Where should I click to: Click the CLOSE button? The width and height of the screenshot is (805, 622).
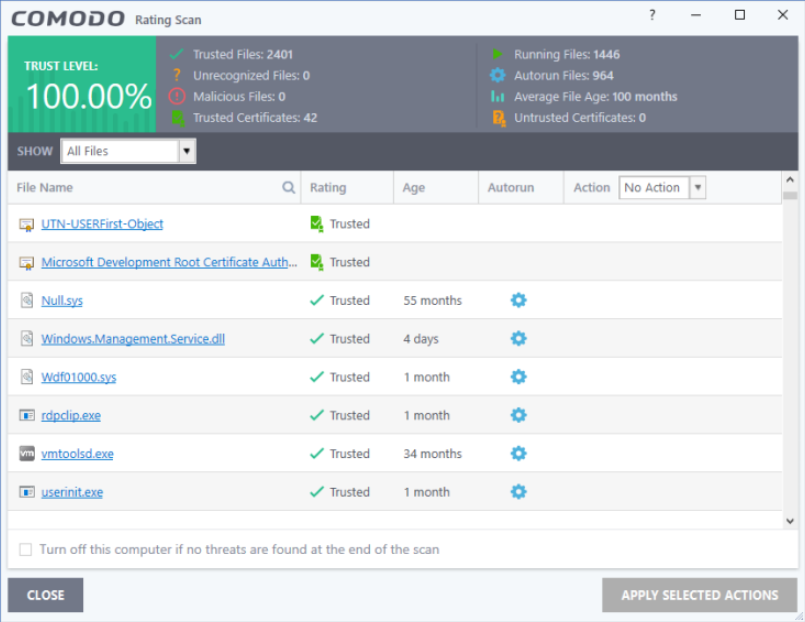(45, 595)
